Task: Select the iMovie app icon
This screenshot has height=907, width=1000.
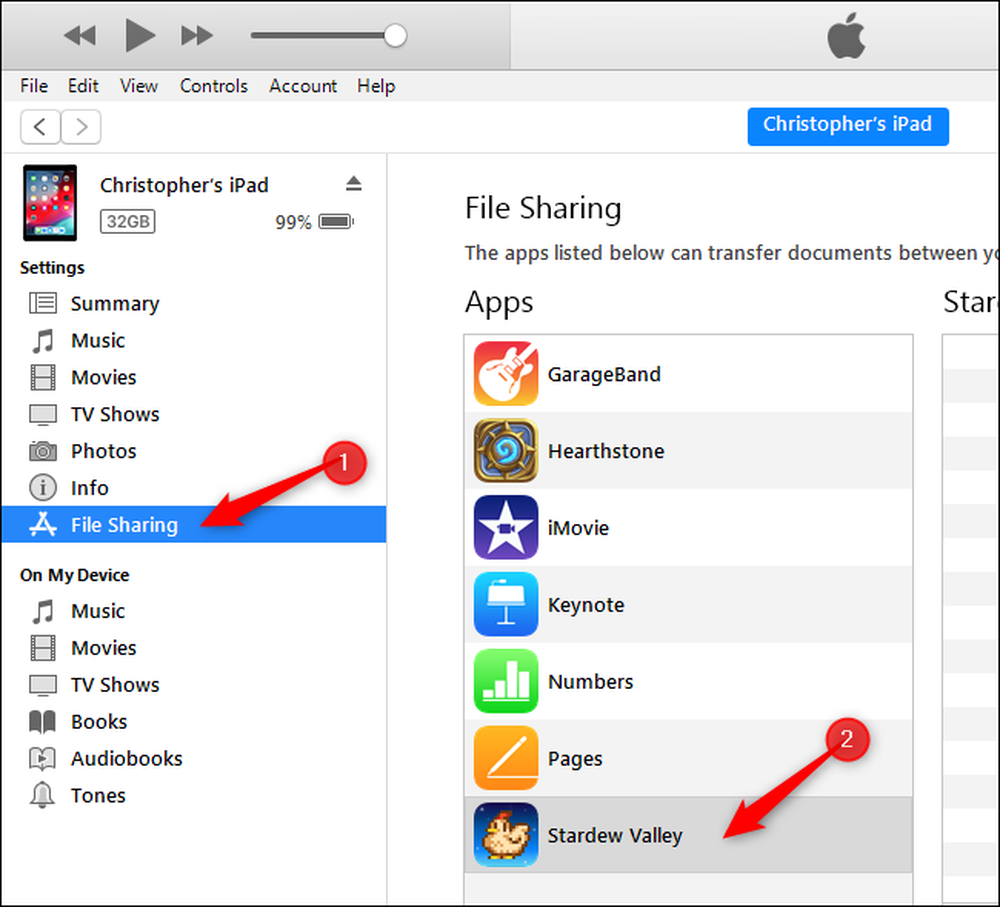Action: pyautogui.click(x=506, y=527)
